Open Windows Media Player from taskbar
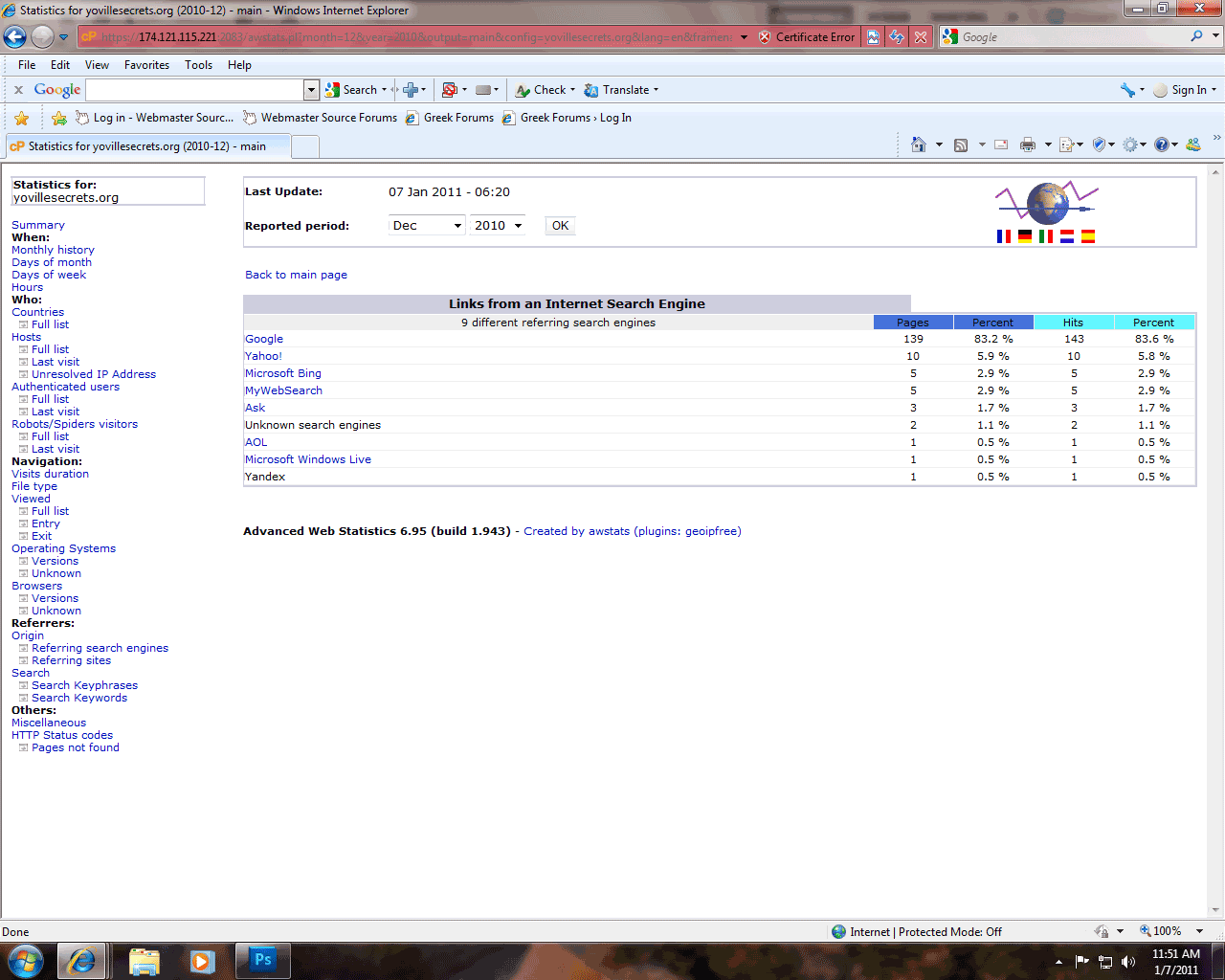The image size is (1225, 980). 203,960
